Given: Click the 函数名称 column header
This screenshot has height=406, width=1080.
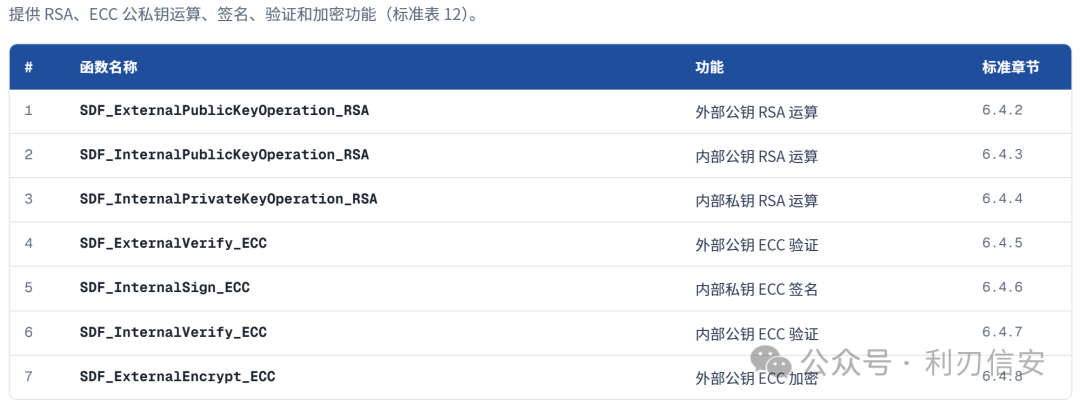Looking at the screenshot, I should click(x=109, y=67).
